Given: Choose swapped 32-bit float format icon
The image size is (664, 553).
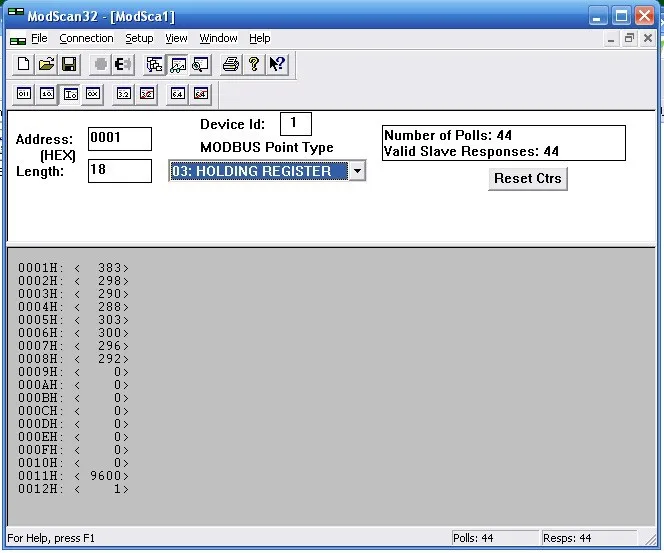Looking at the screenshot, I should [x=147, y=94].
